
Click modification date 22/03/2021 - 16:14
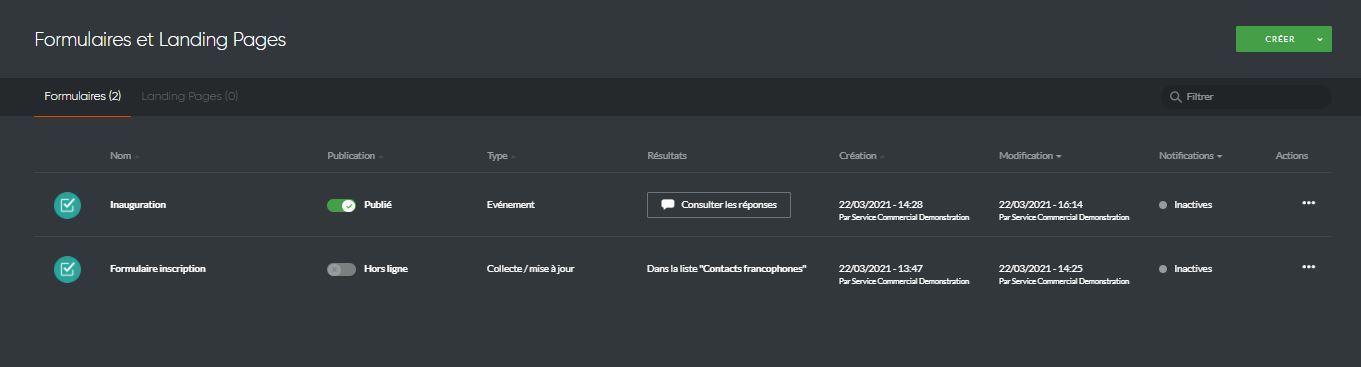tap(1041, 204)
